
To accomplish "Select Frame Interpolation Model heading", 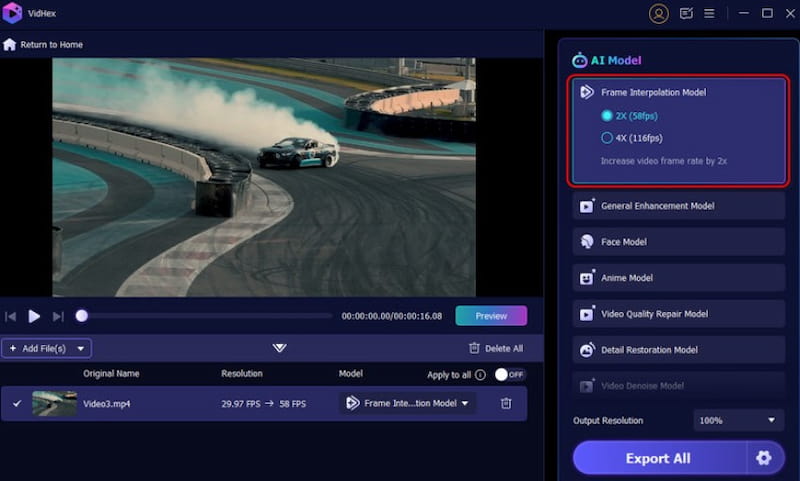I will click(654, 92).
